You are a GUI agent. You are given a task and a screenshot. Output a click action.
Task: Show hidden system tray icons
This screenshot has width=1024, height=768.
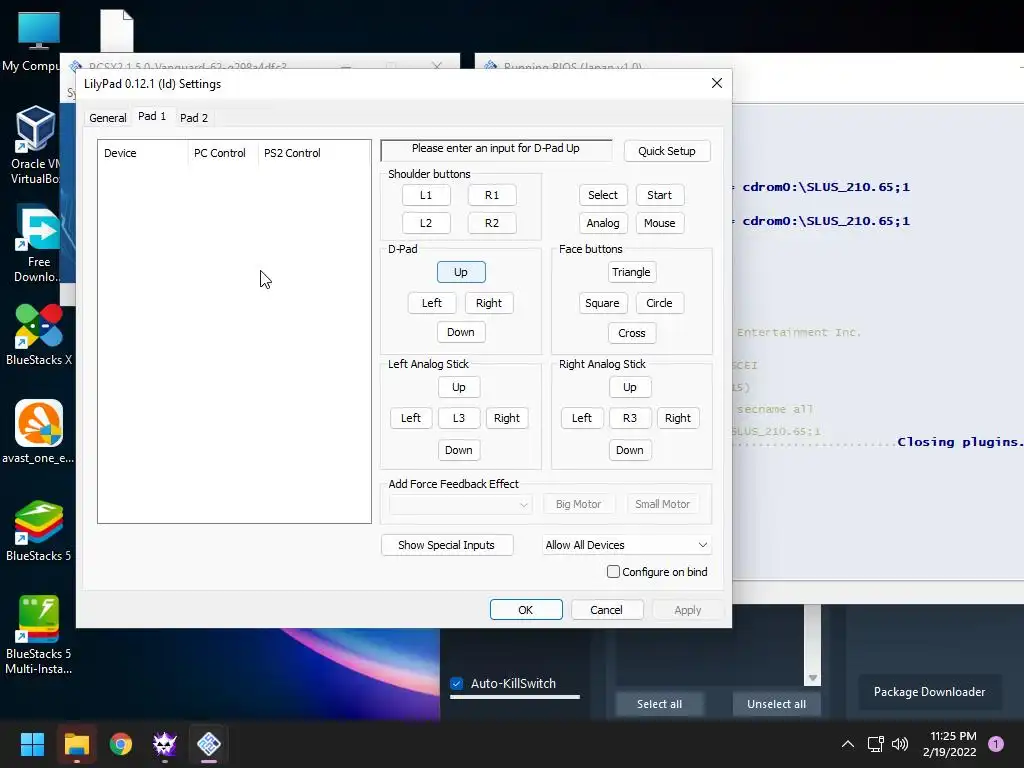848,744
